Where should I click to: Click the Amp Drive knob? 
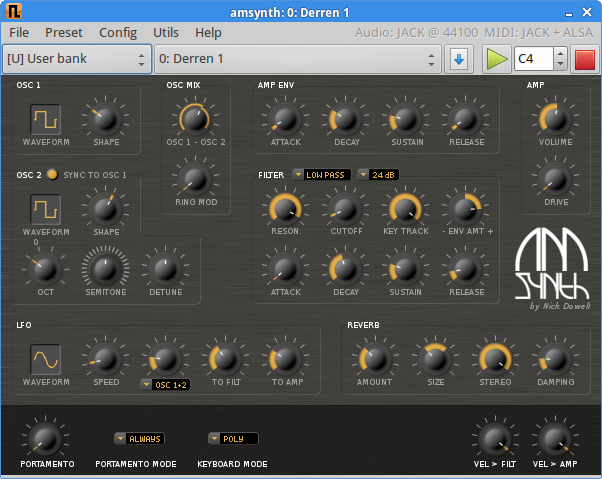(555, 179)
